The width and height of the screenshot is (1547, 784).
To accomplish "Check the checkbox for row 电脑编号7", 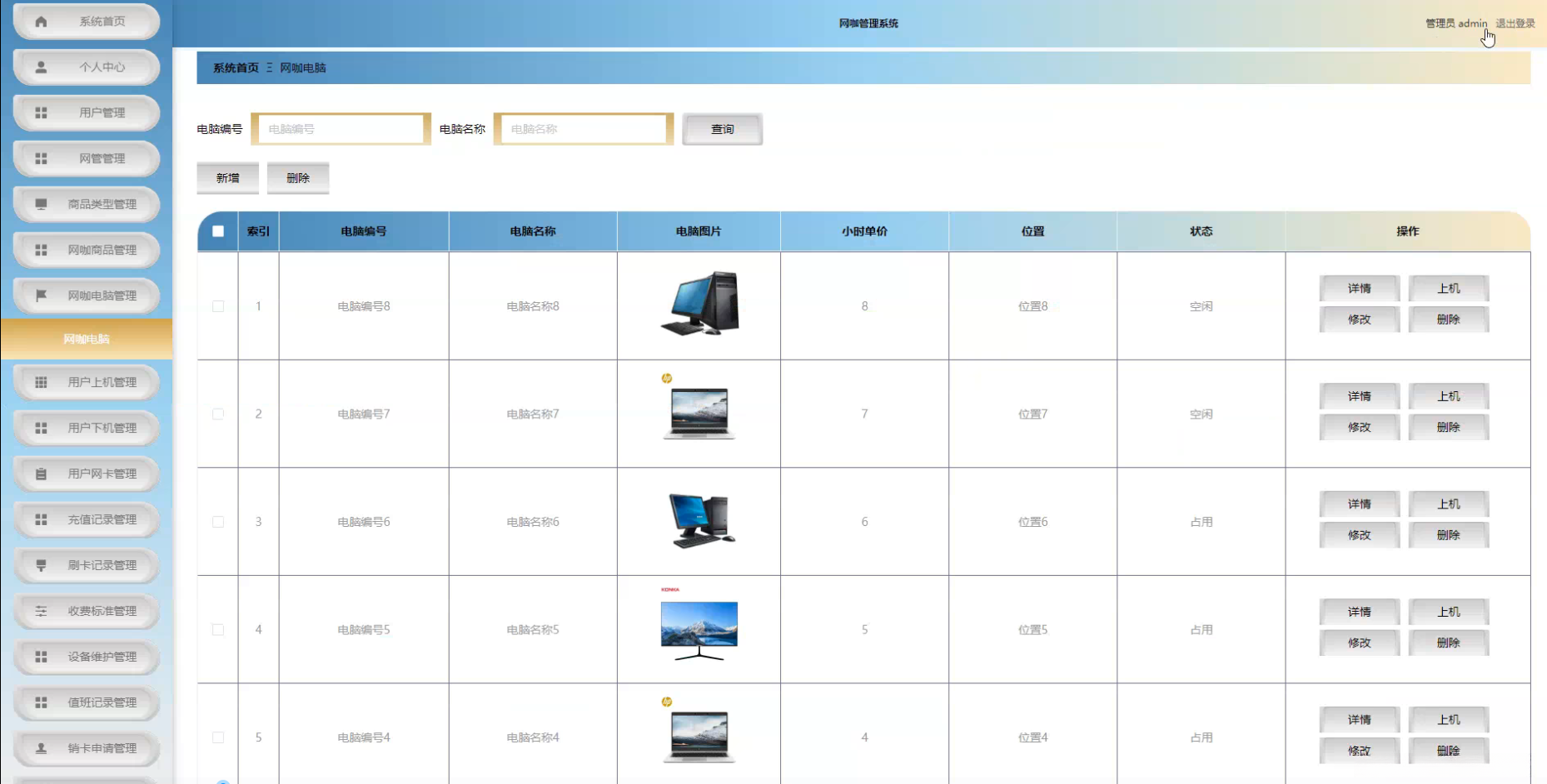I will click(x=218, y=414).
